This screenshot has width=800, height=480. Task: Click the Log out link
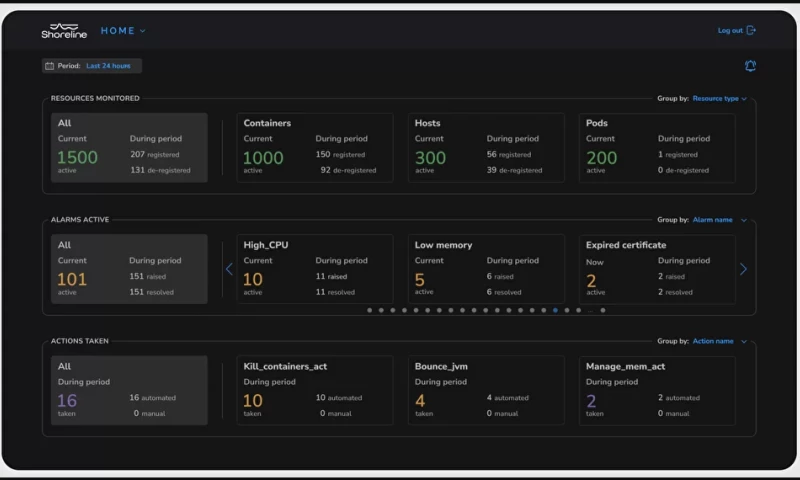pyautogui.click(x=730, y=31)
